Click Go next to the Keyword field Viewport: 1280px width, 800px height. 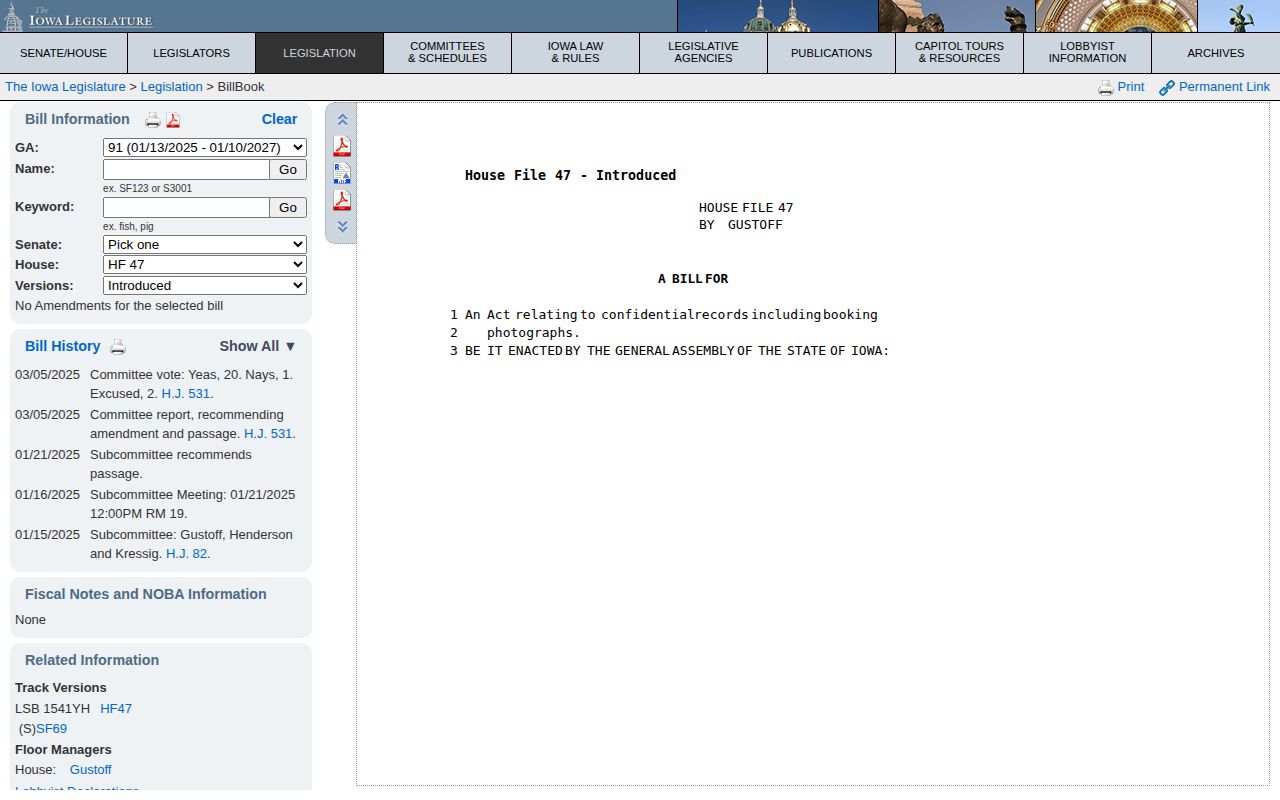click(x=288, y=208)
